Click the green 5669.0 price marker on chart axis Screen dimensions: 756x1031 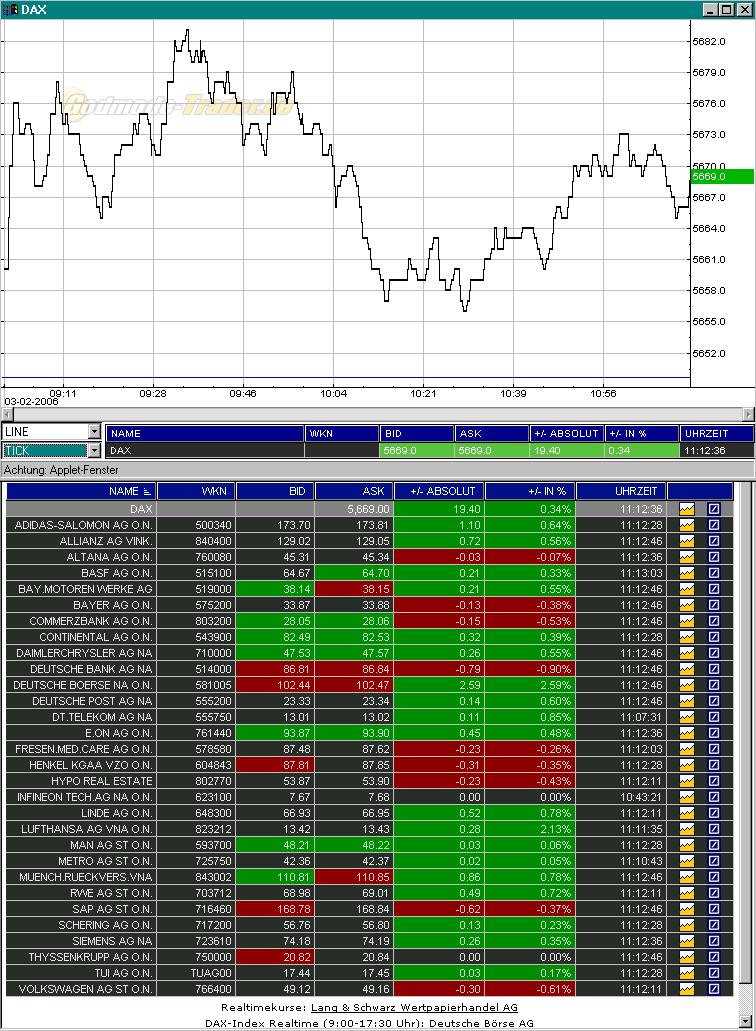click(722, 176)
